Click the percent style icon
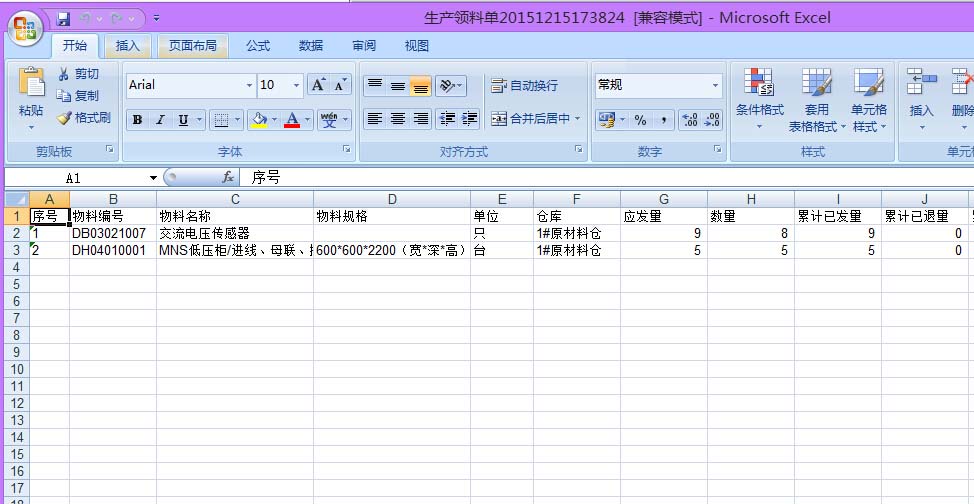The image size is (974, 504). point(640,120)
